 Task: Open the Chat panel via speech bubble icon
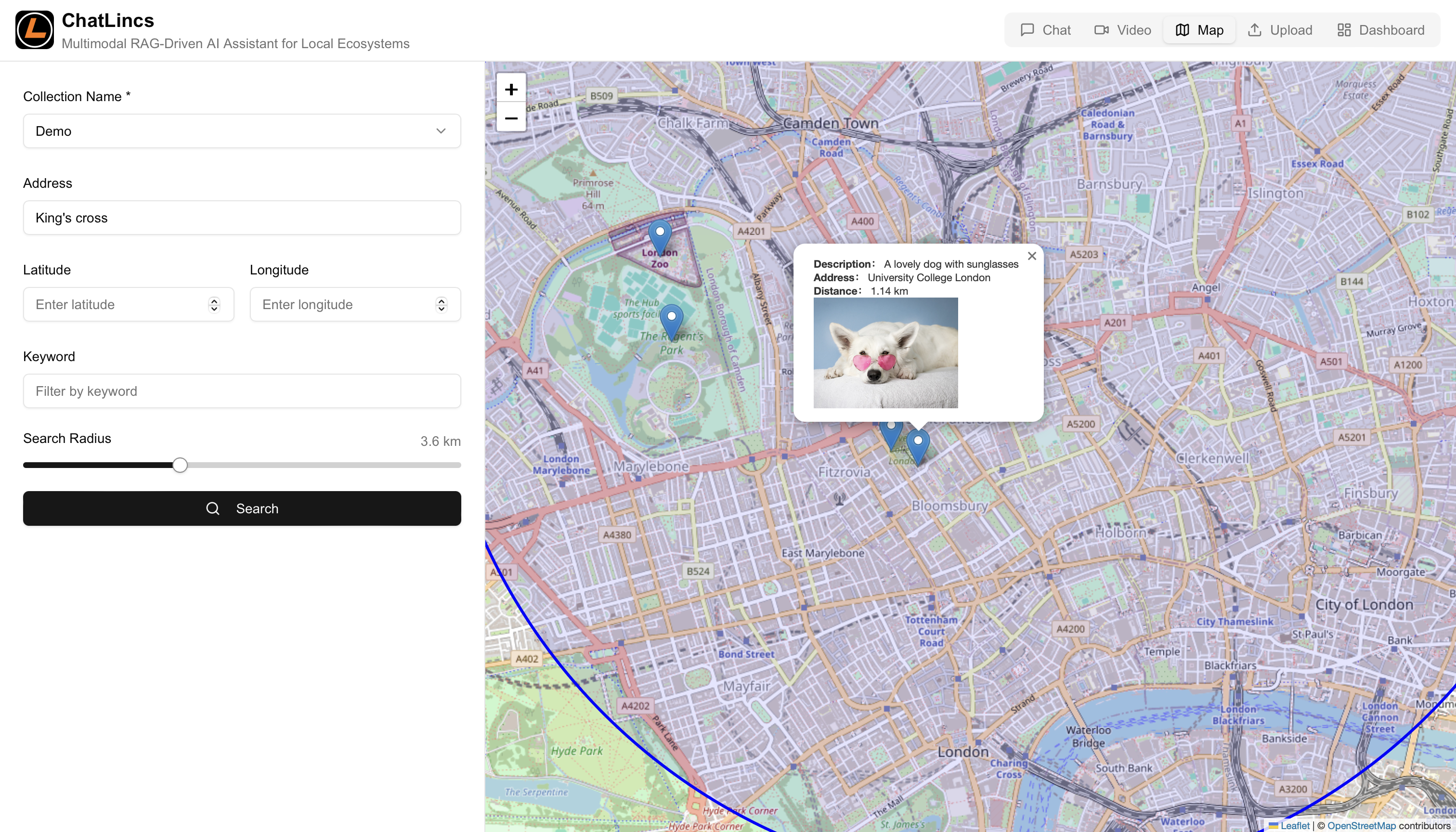coord(1028,30)
